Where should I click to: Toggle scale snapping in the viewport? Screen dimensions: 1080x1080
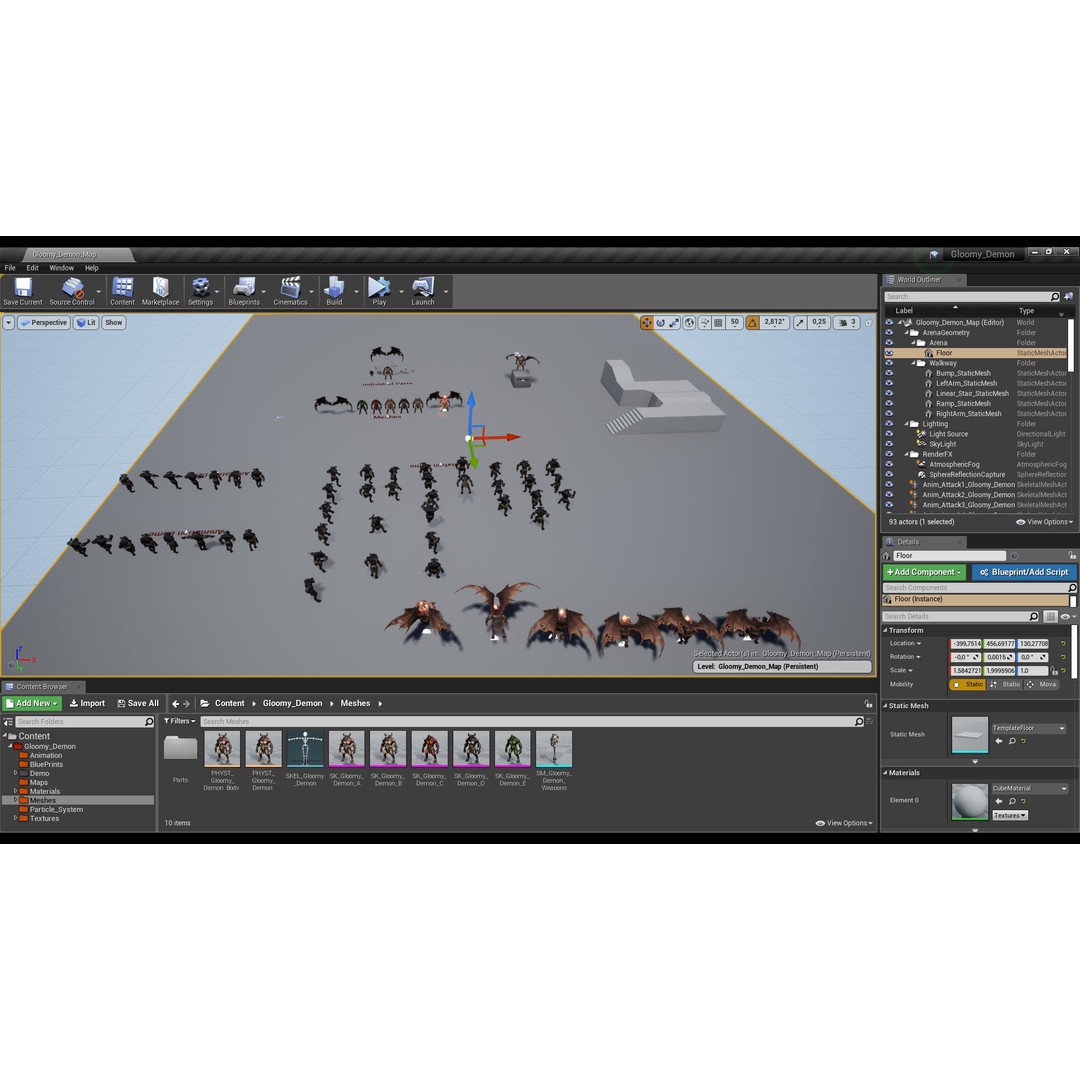coord(800,322)
